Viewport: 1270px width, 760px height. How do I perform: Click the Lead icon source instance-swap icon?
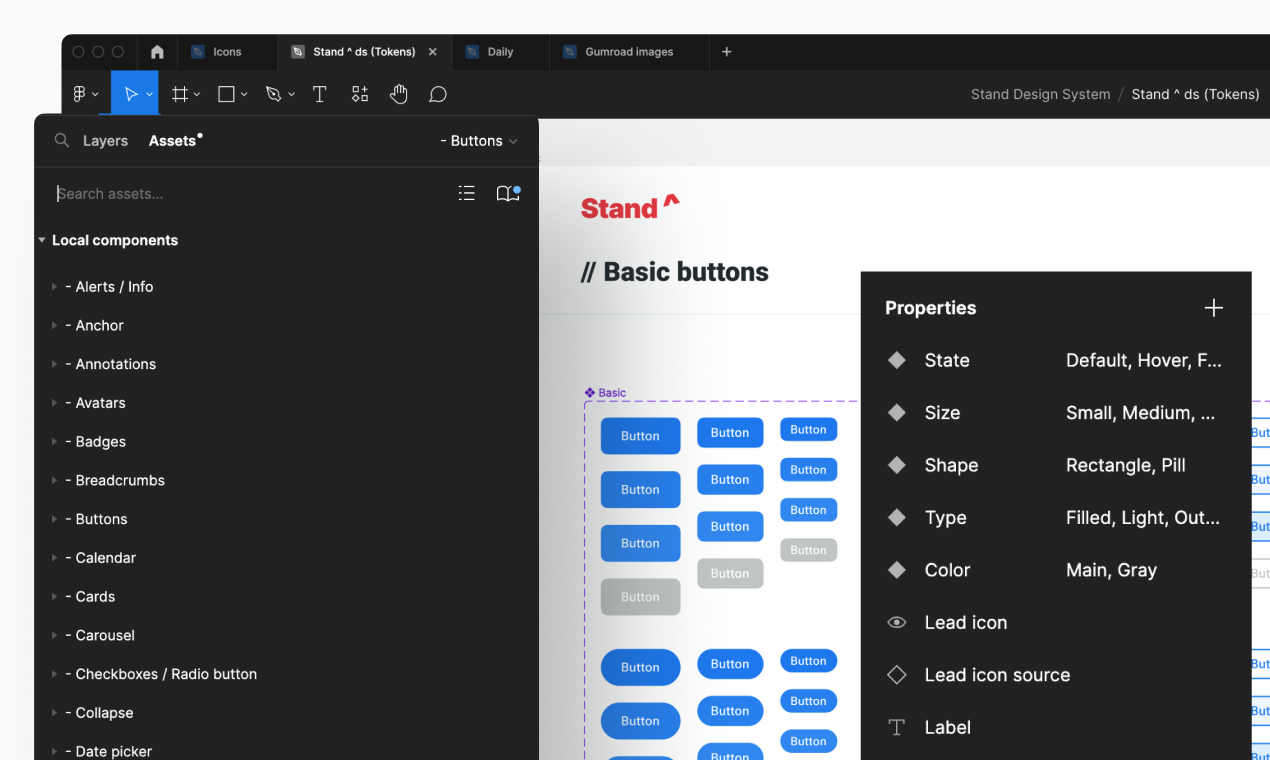[897, 675]
